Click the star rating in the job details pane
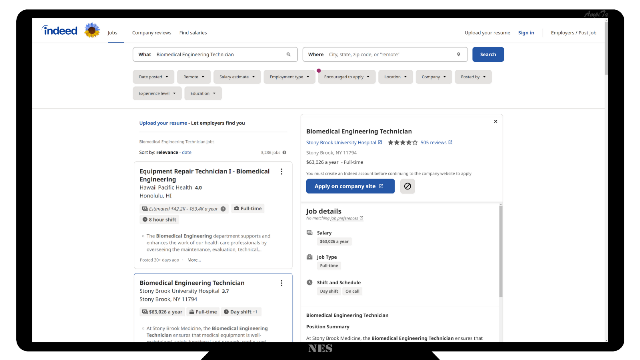Viewport: 640px width, 360px height. 402,142
